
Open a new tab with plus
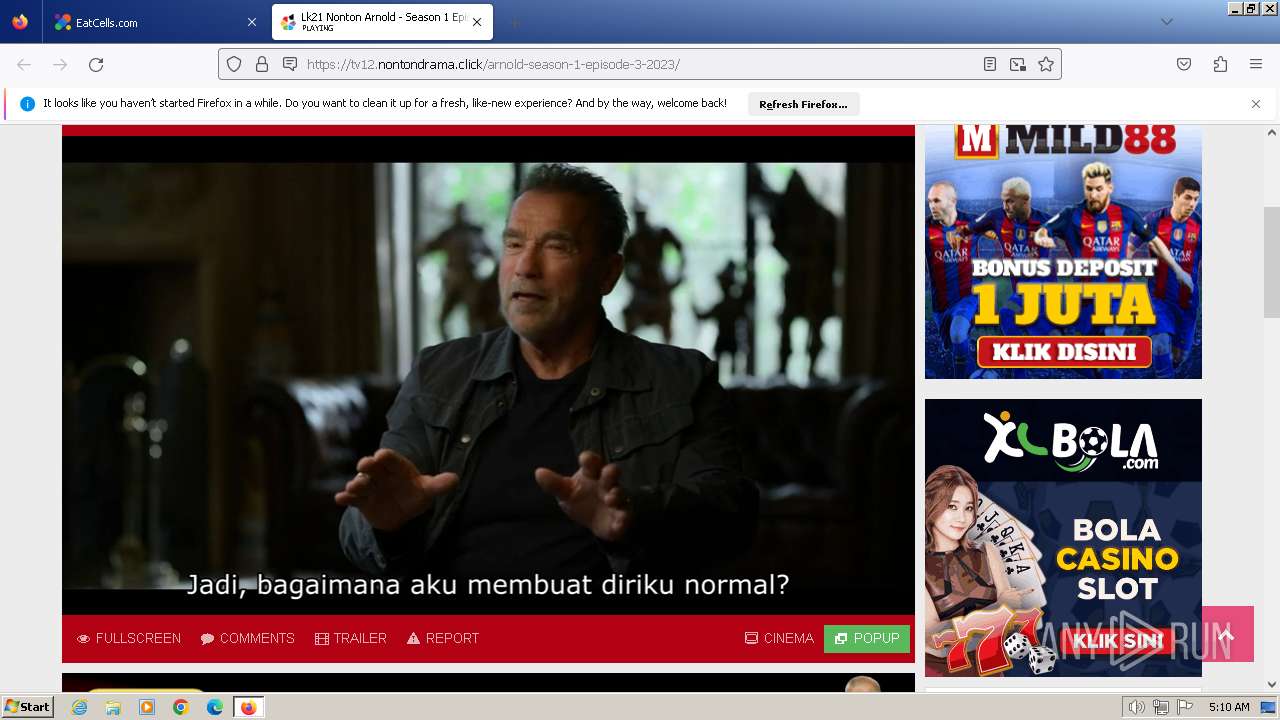(x=514, y=22)
